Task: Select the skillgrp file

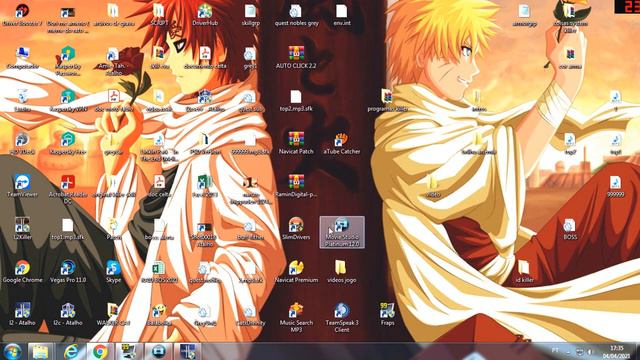Action: [x=250, y=15]
